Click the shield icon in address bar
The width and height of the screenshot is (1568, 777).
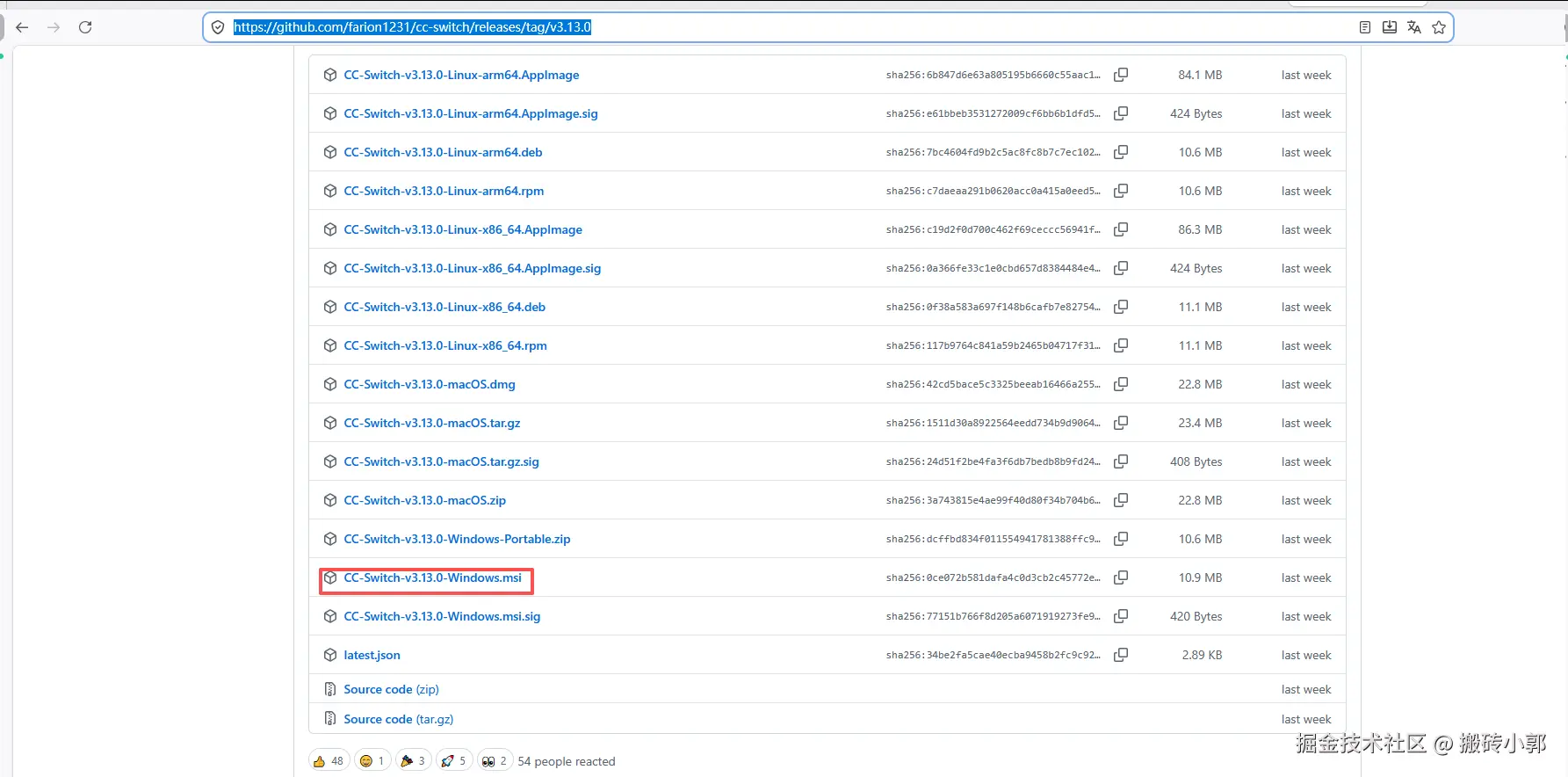point(218,27)
